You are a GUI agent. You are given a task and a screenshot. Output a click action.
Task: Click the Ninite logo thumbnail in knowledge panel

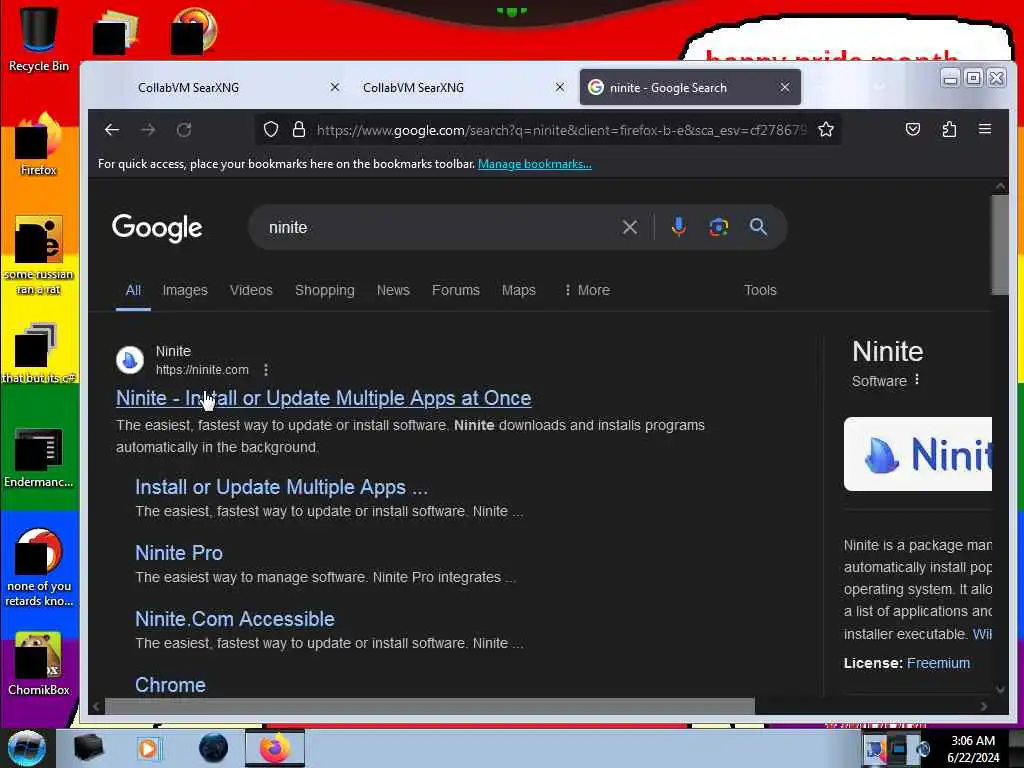918,454
